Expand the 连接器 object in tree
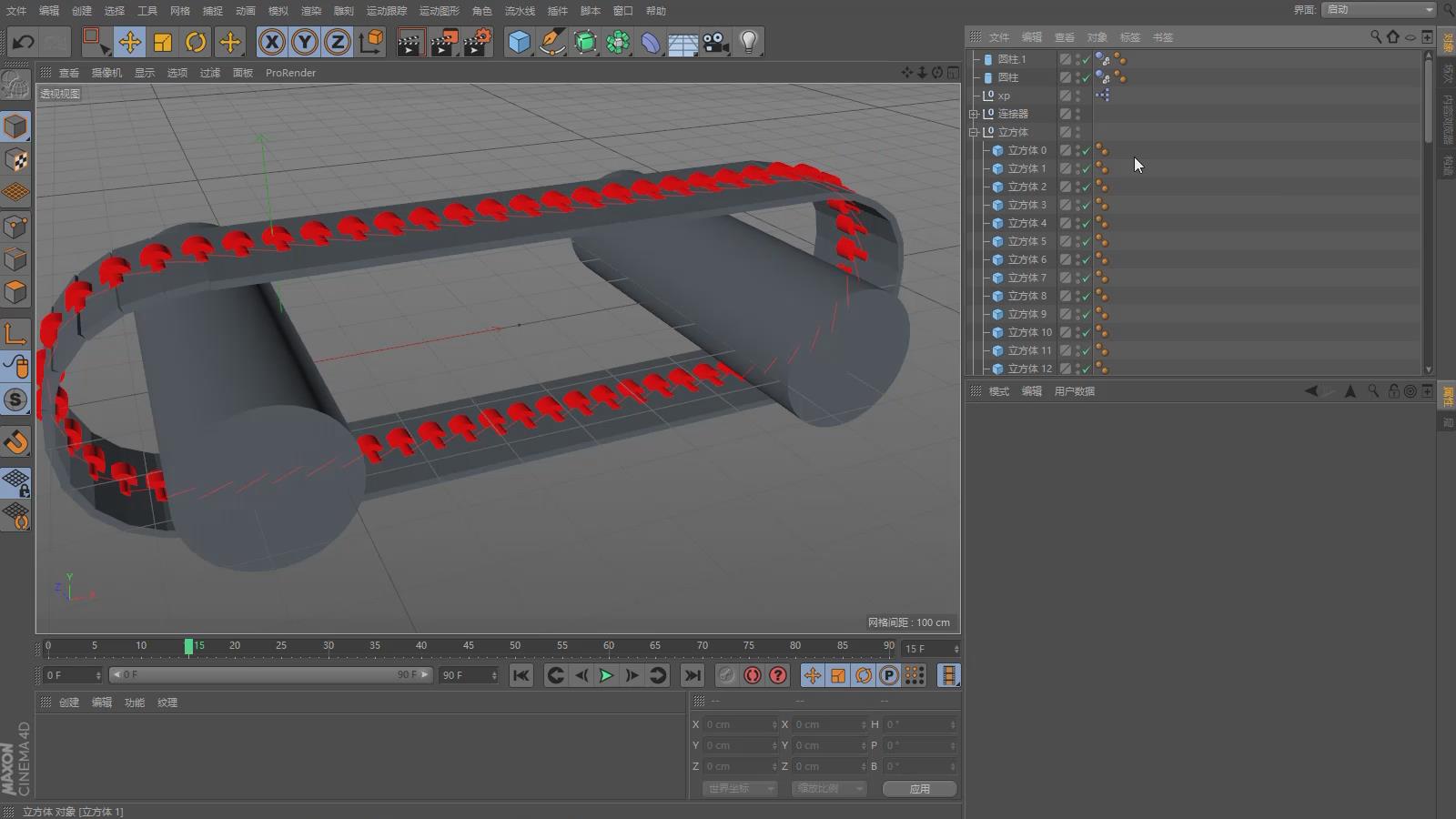The width and height of the screenshot is (1456, 819). [974, 114]
